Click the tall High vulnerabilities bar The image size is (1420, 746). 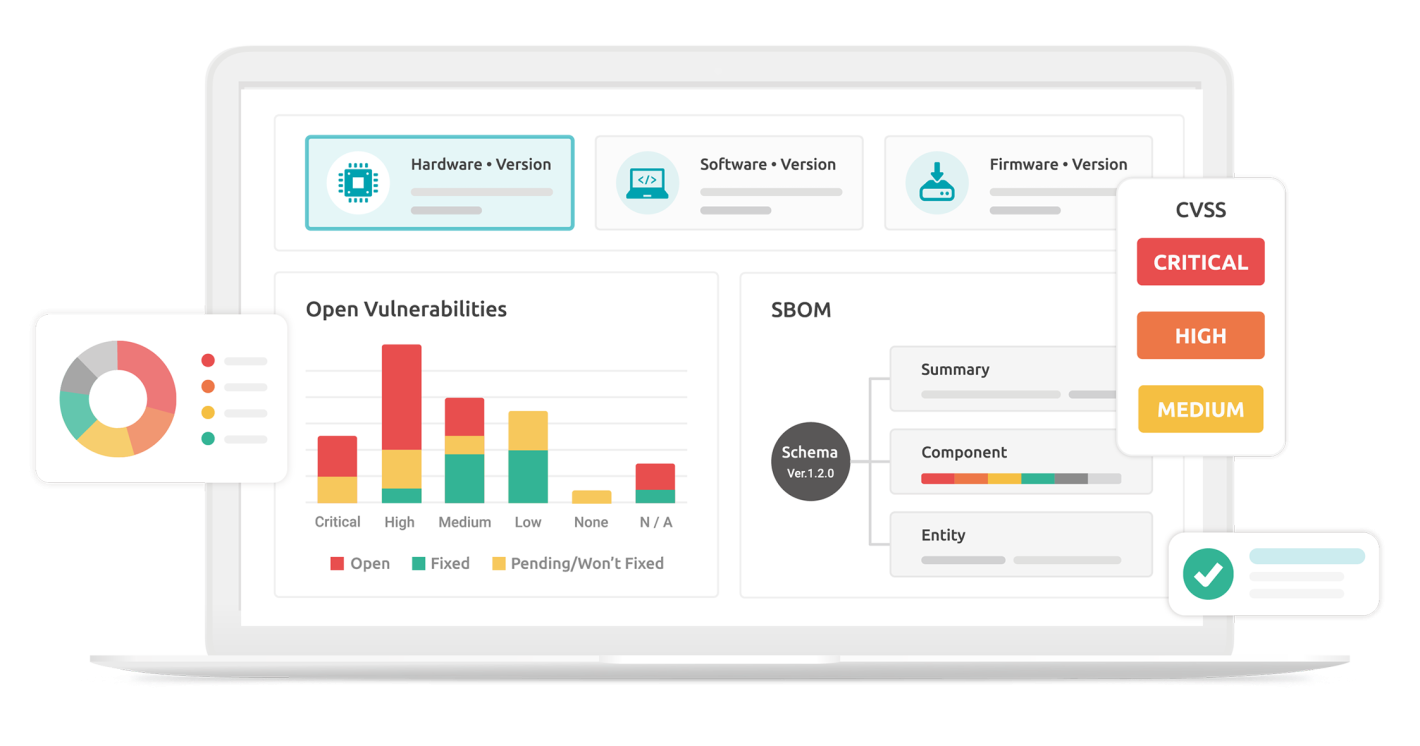401,423
